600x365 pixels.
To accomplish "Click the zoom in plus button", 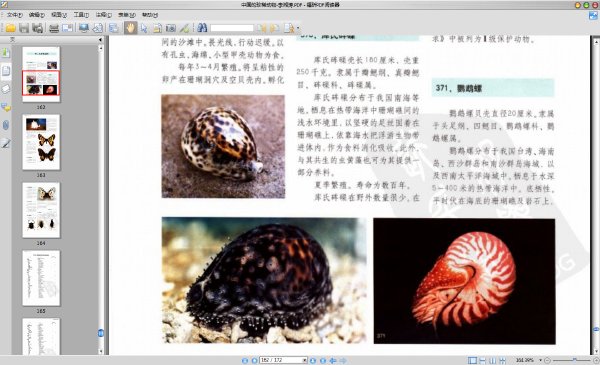I will tap(596, 360).
